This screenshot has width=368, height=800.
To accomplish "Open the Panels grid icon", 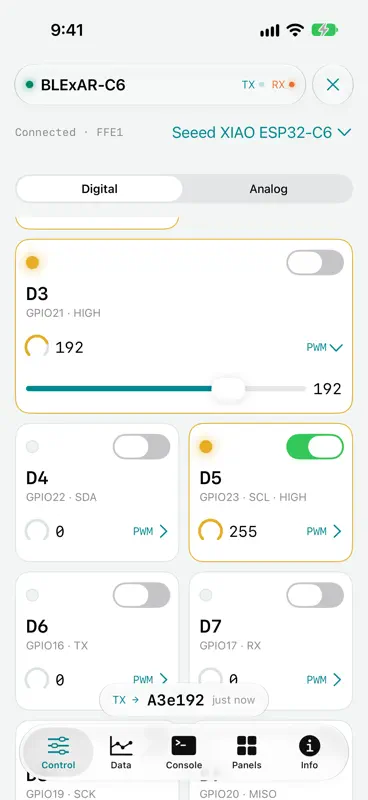I will tap(247, 746).
